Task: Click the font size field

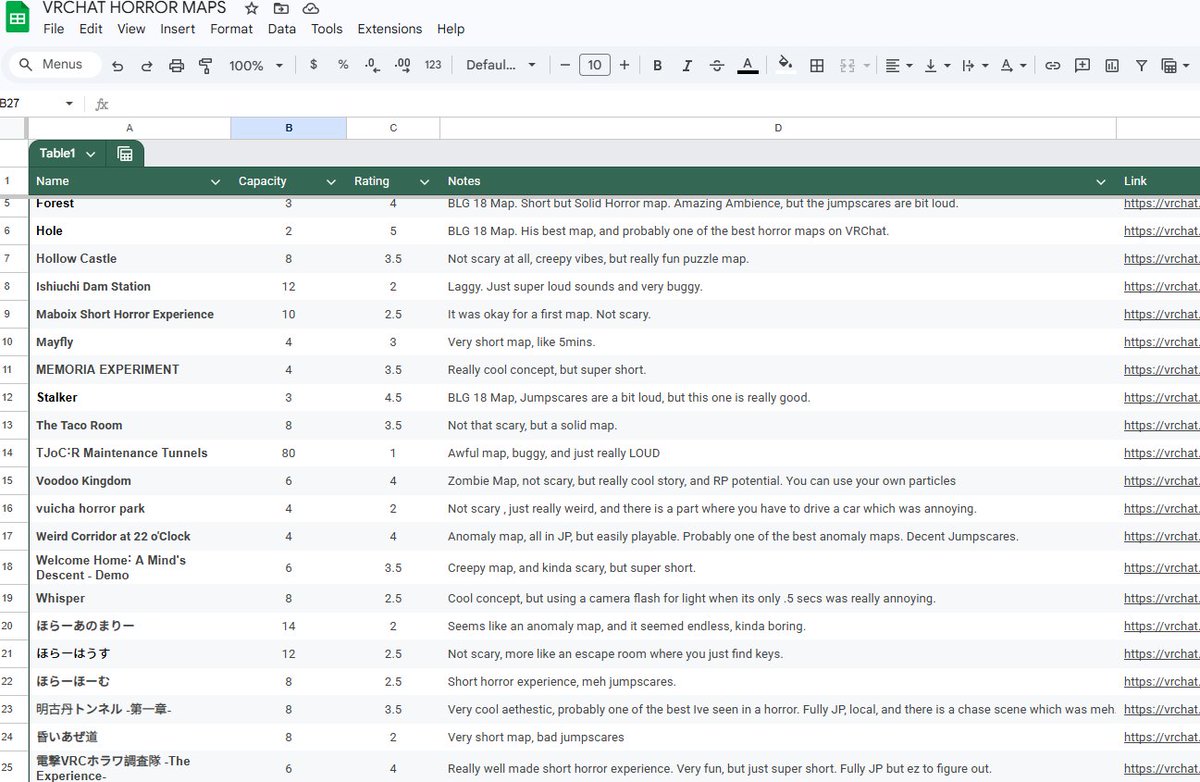Action: coord(595,65)
